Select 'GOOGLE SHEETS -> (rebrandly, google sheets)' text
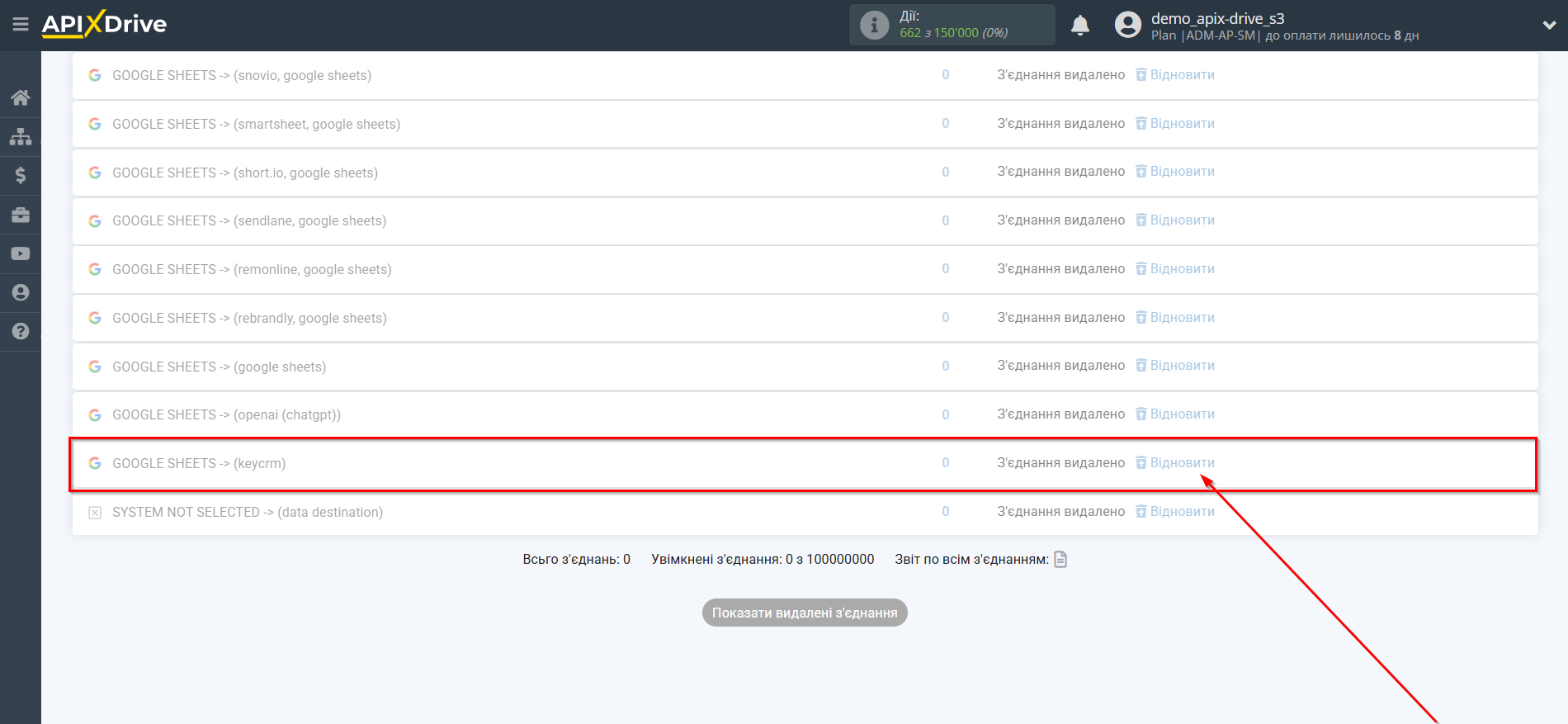The height and width of the screenshot is (724, 1568). tap(249, 318)
